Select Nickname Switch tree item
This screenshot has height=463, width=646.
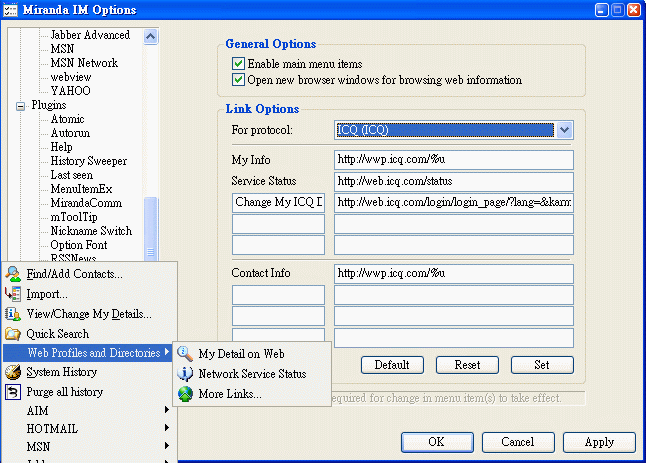pyautogui.click(x=91, y=231)
